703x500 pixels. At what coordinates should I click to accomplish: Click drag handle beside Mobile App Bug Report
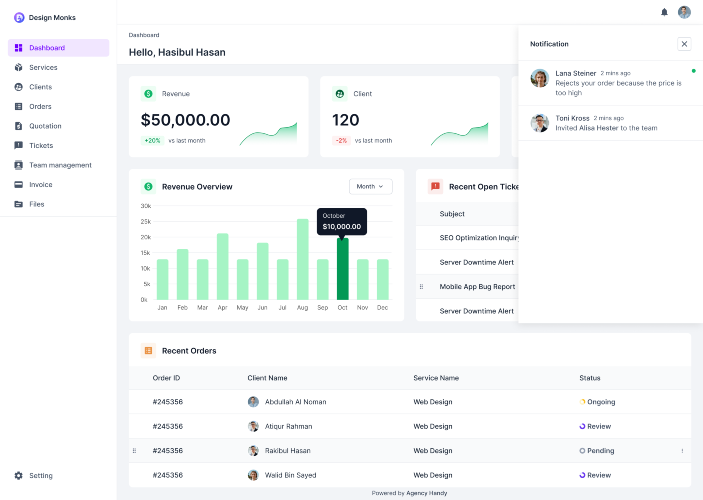(x=421, y=287)
